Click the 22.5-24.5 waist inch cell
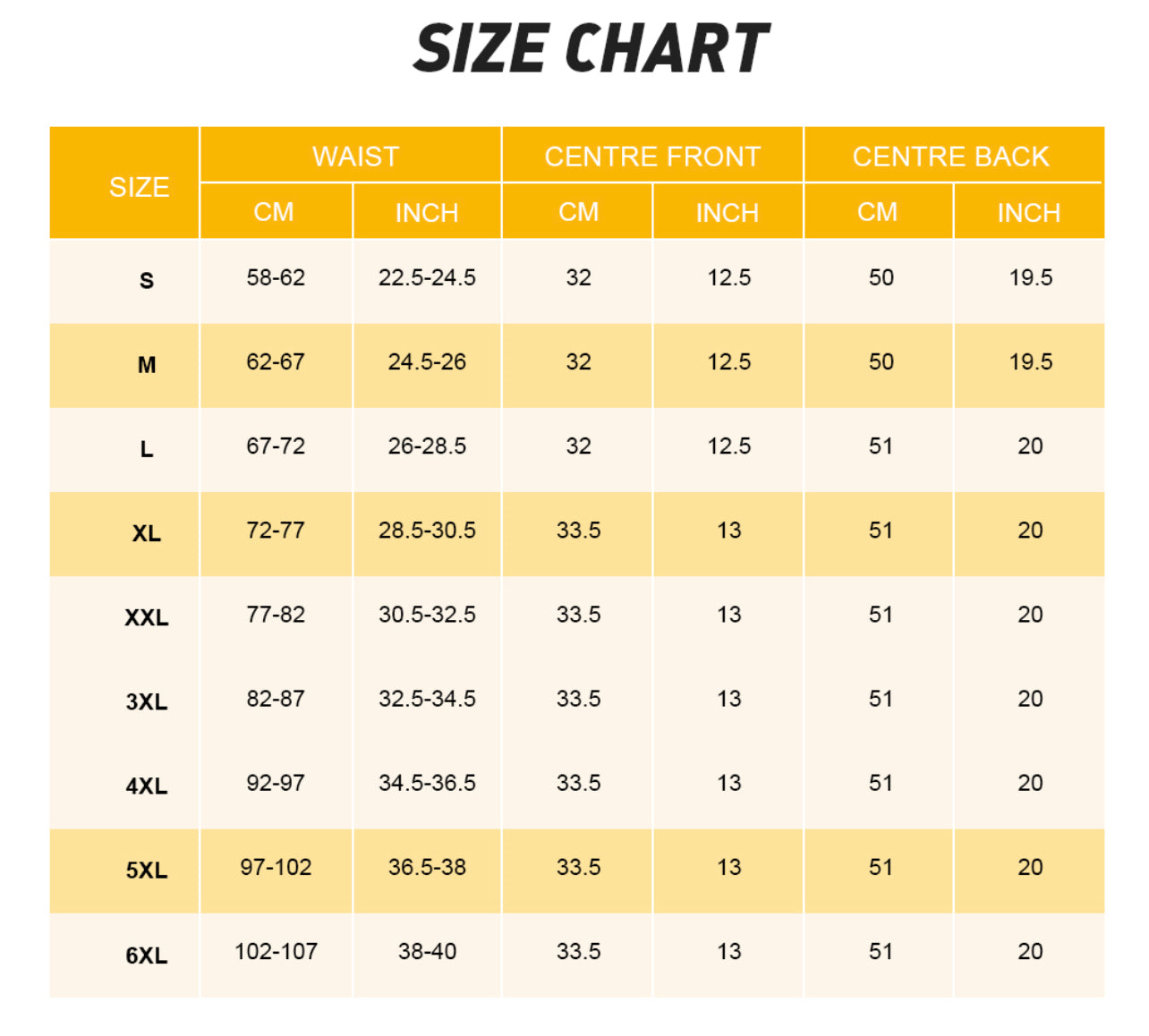 tap(427, 277)
